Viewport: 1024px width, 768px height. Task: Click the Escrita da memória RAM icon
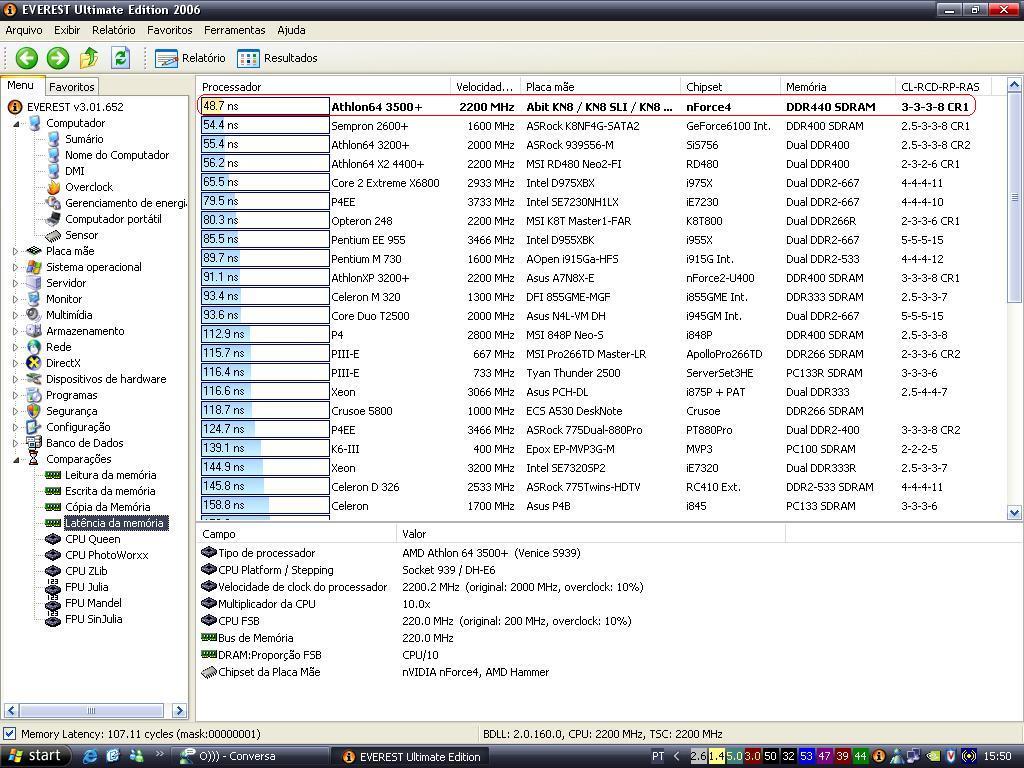click(54, 491)
